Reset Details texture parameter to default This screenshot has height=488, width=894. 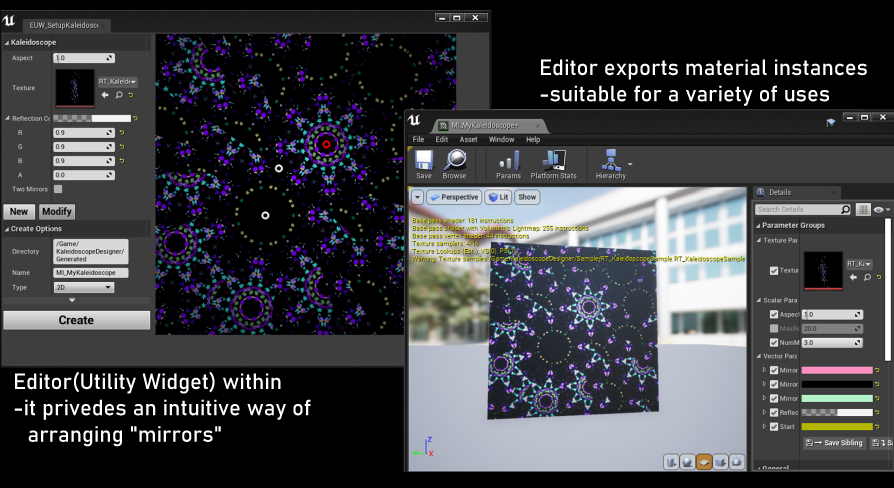(878, 277)
